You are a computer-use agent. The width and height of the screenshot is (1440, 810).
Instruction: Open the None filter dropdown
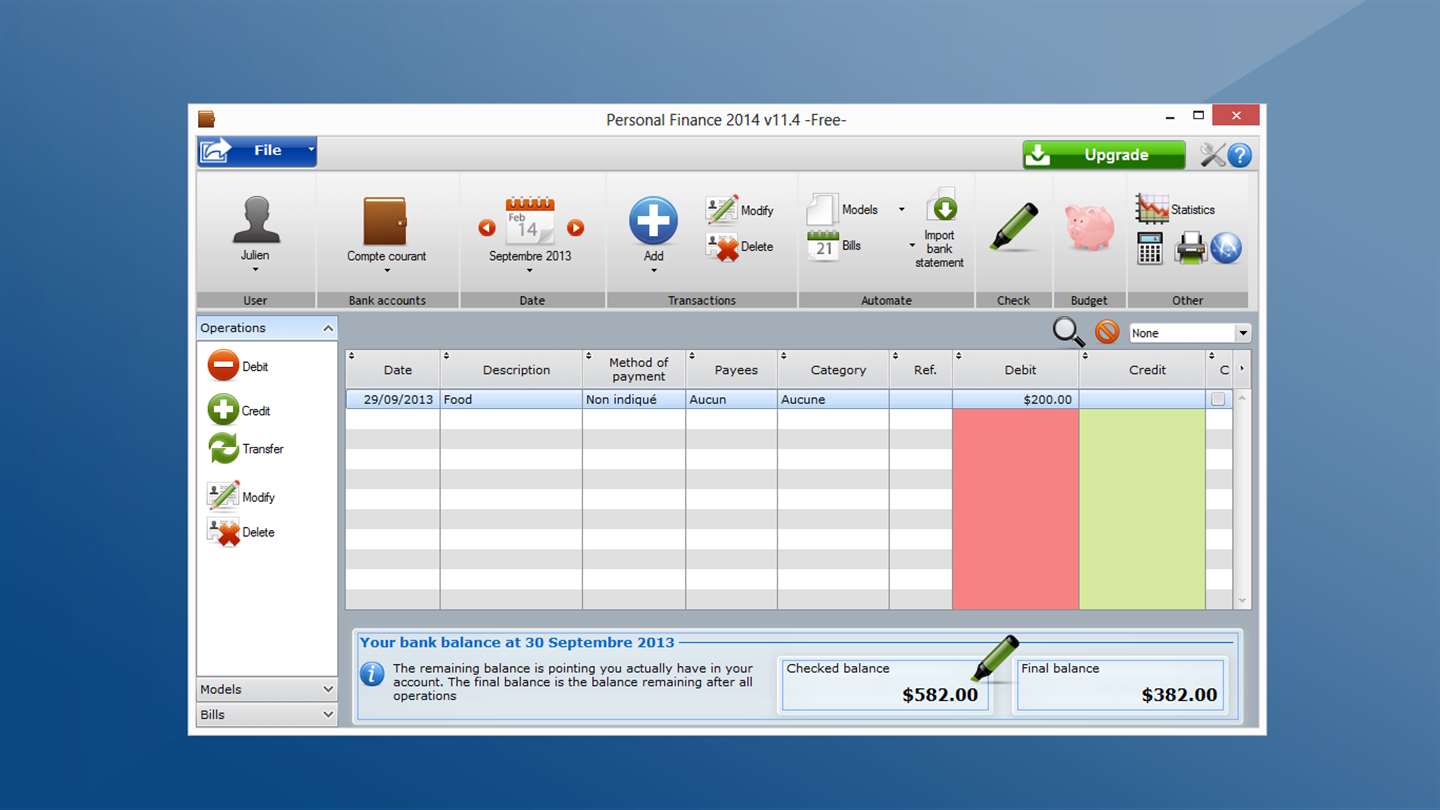[x=1190, y=333]
